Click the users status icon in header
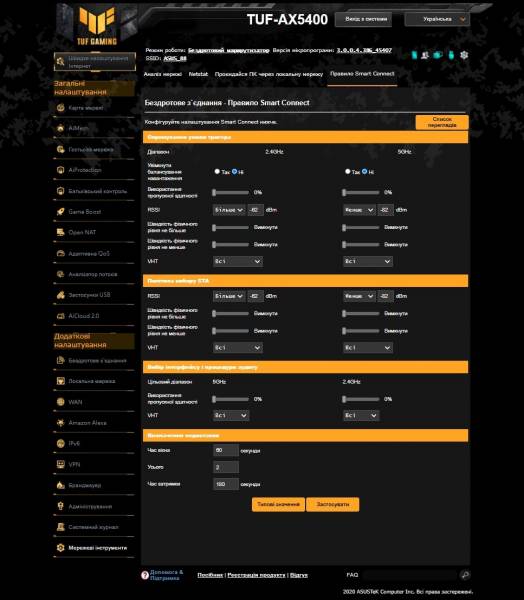 [x=425, y=55]
